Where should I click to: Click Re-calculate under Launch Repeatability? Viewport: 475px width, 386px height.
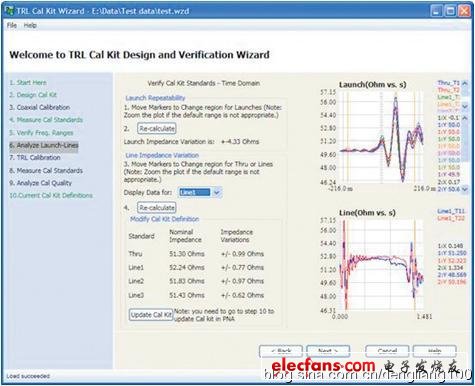coord(157,128)
